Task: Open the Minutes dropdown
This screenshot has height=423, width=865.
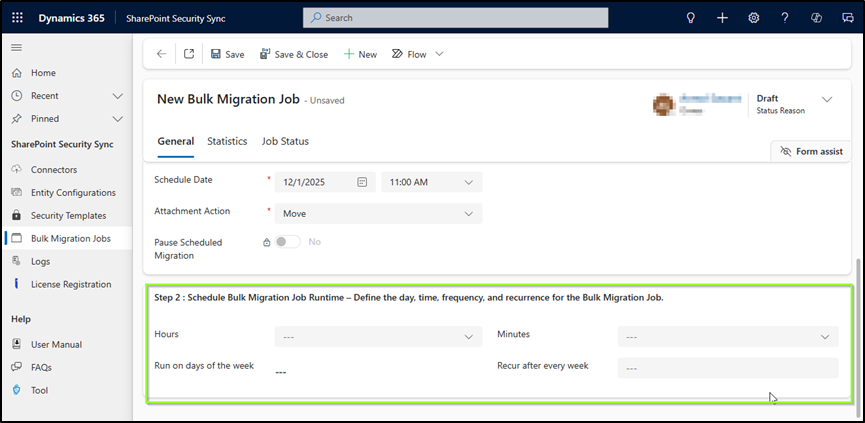Action: pyautogui.click(x=825, y=337)
